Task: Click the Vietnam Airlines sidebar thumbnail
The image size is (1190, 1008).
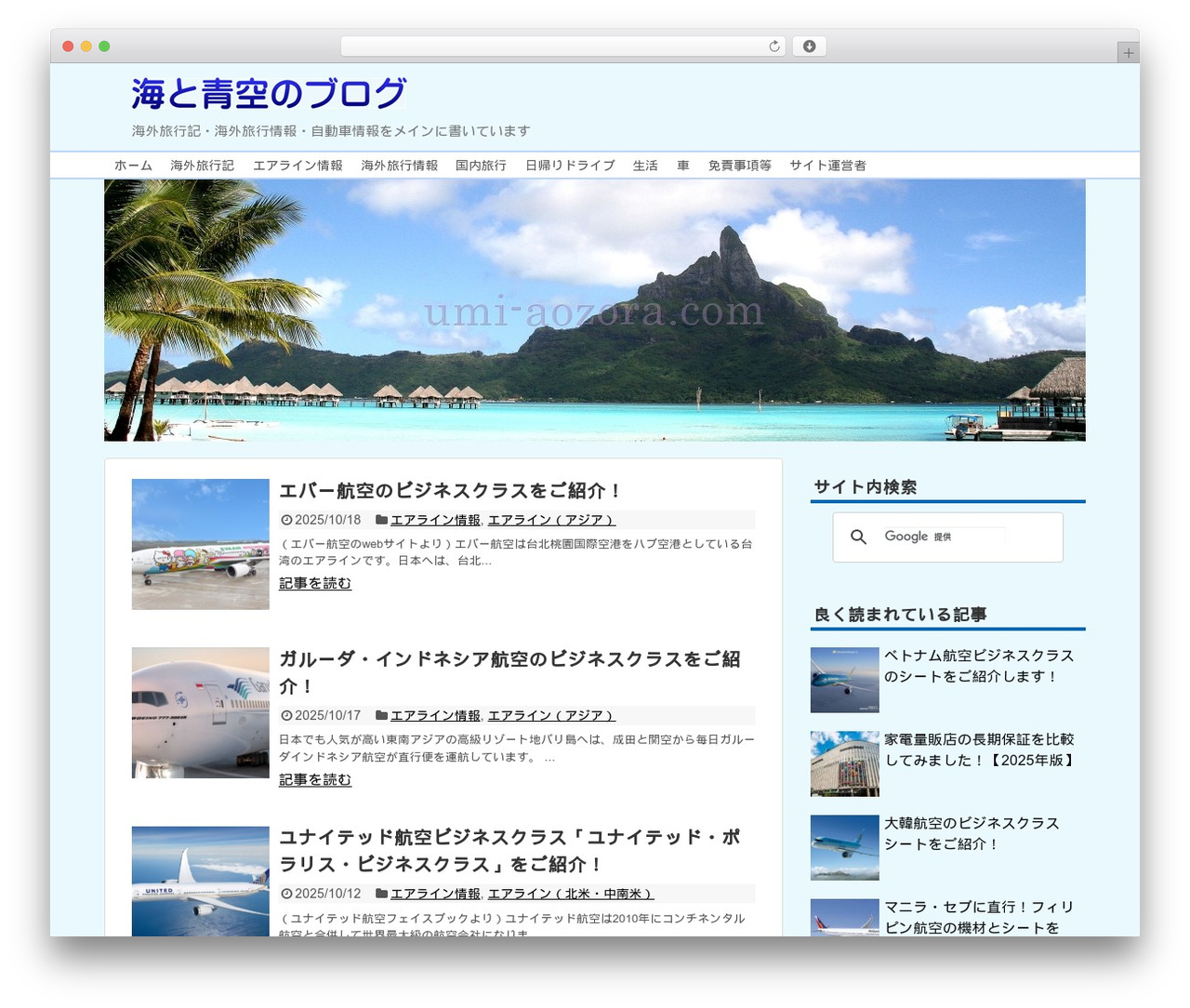Action: (x=844, y=680)
